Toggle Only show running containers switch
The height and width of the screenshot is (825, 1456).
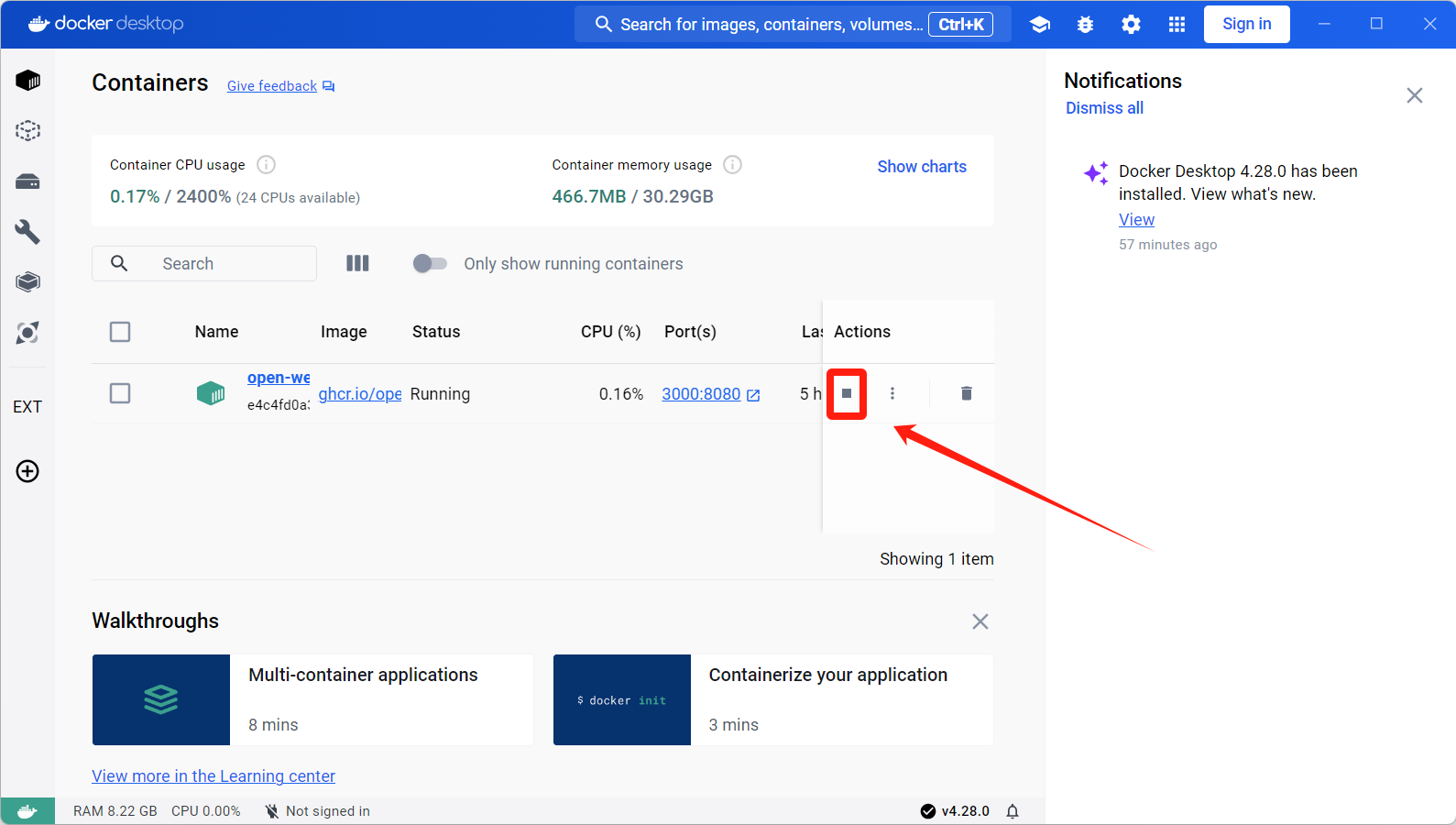[x=430, y=264]
